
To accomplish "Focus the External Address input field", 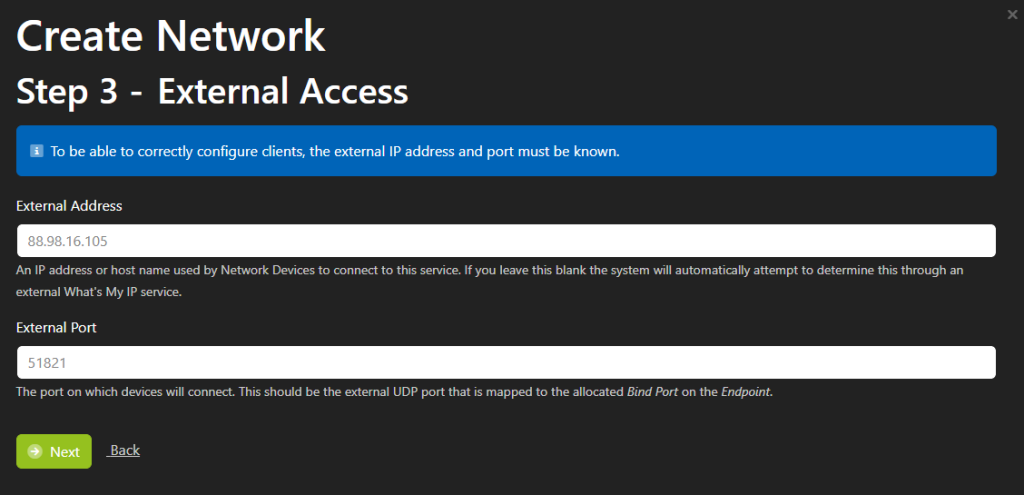I will tap(506, 241).
